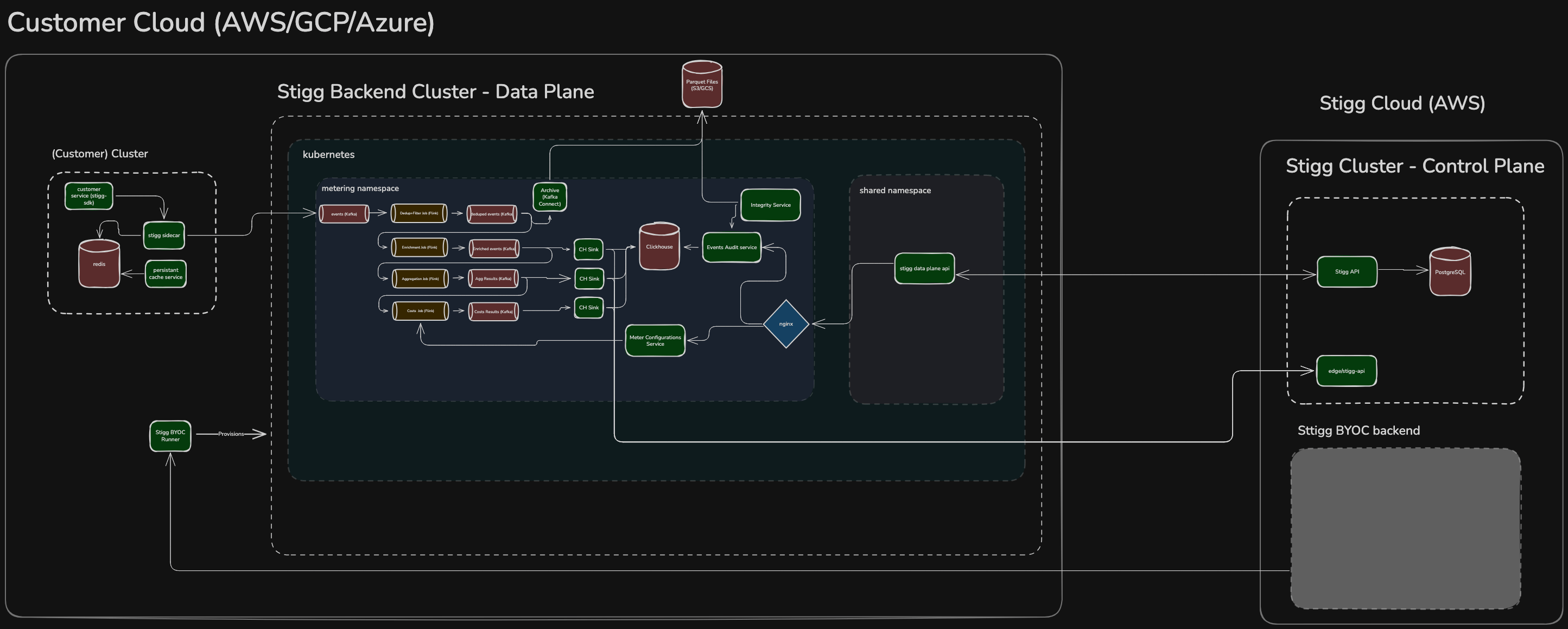Click the stigg sidecar node
This screenshot has width=1568, height=629.
click(164, 235)
